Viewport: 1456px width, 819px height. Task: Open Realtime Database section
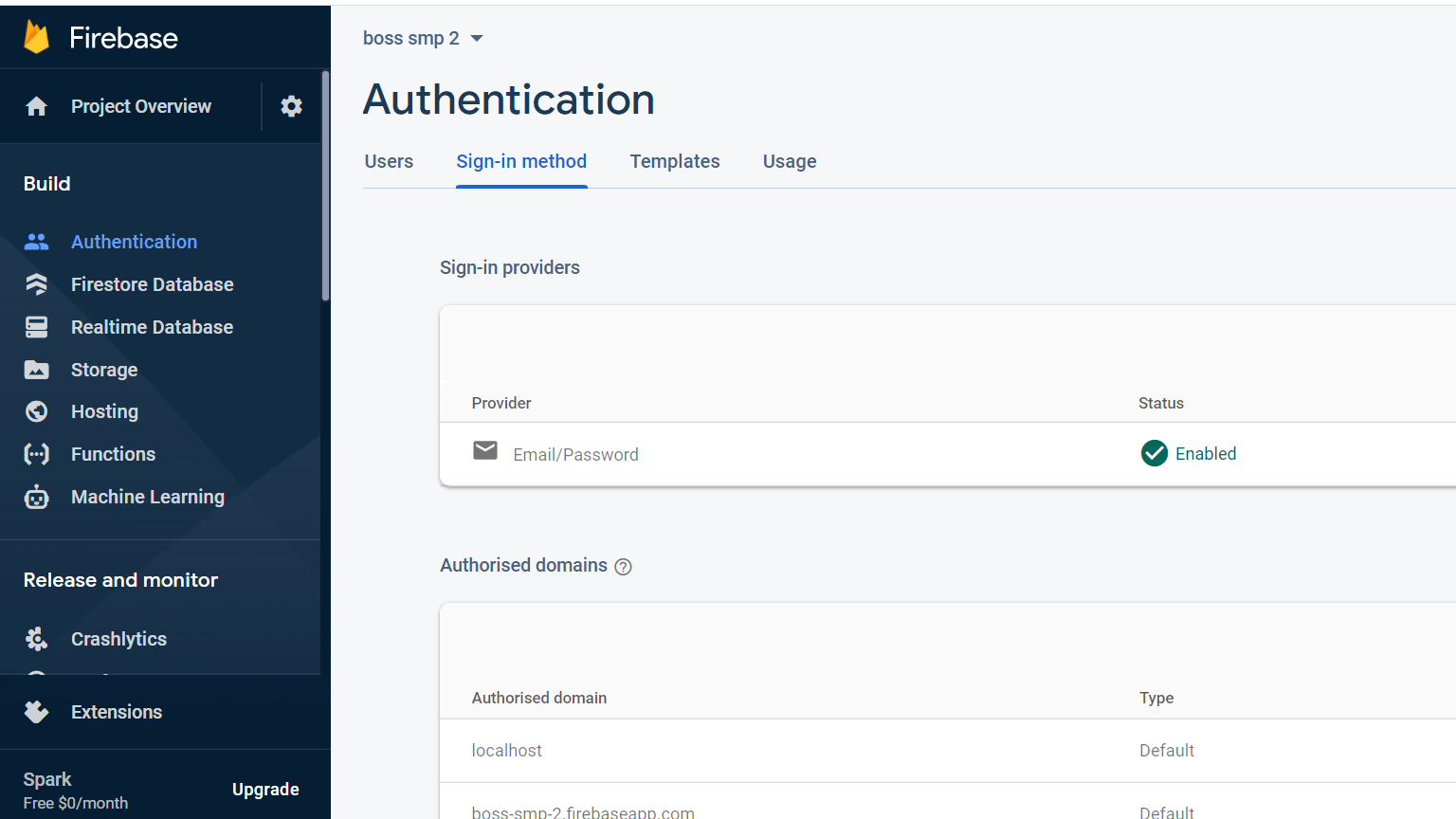coord(152,327)
